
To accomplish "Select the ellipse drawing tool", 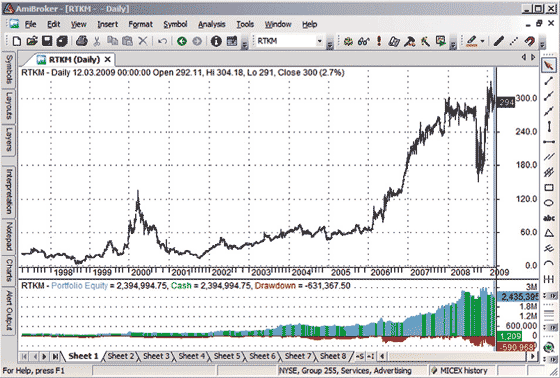I will point(549,203).
